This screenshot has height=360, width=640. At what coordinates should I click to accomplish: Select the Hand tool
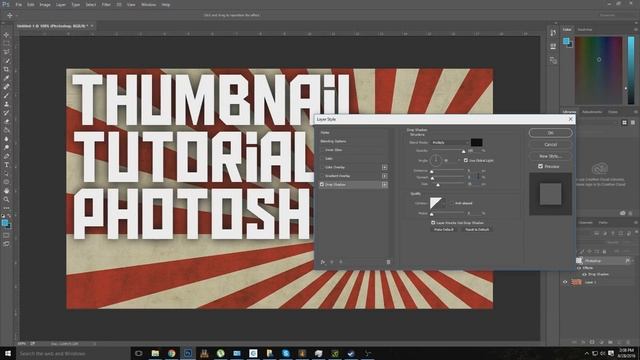6,191
